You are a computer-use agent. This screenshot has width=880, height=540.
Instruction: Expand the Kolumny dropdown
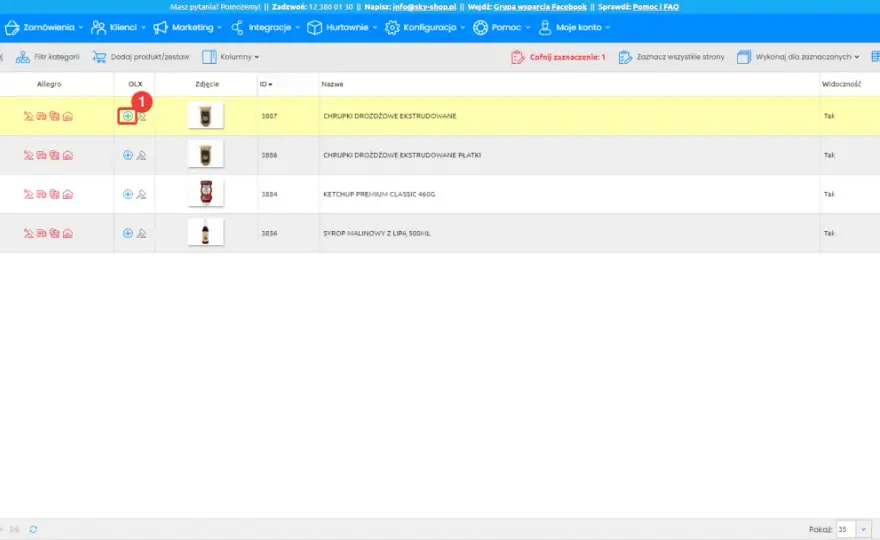tap(231, 57)
